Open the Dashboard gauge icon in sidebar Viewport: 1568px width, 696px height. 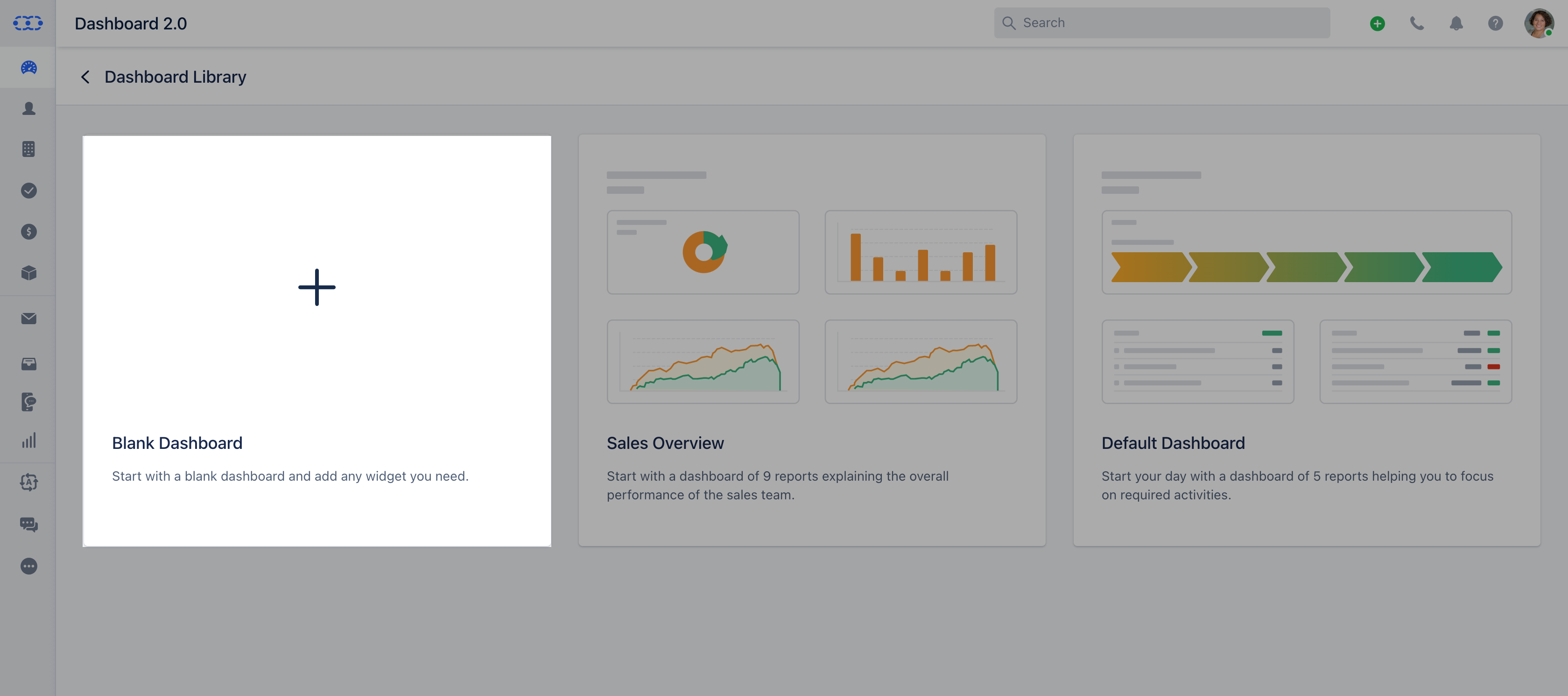[28, 68]
